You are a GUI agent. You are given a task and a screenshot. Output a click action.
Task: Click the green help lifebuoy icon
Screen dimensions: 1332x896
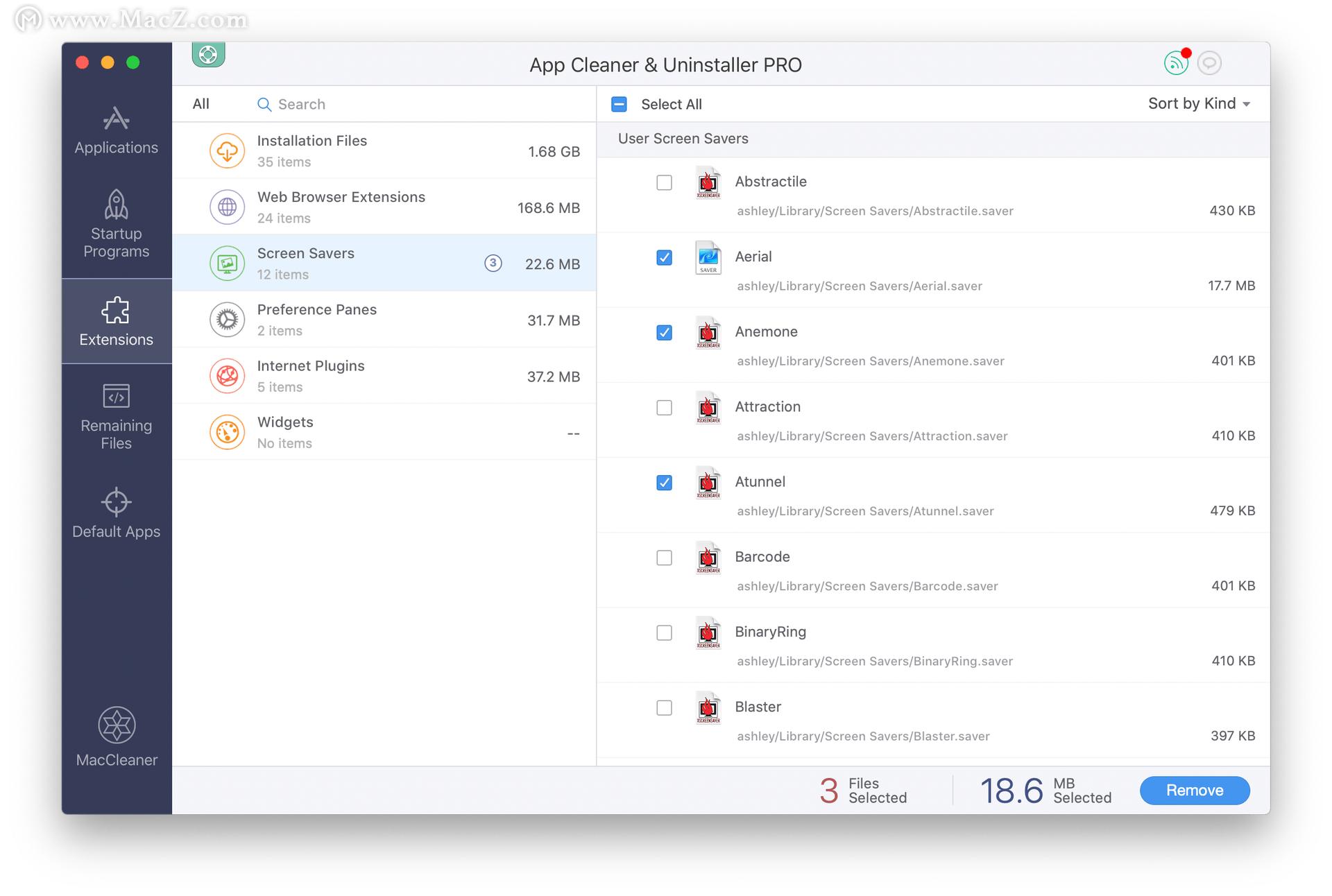[x=208, y=54]
